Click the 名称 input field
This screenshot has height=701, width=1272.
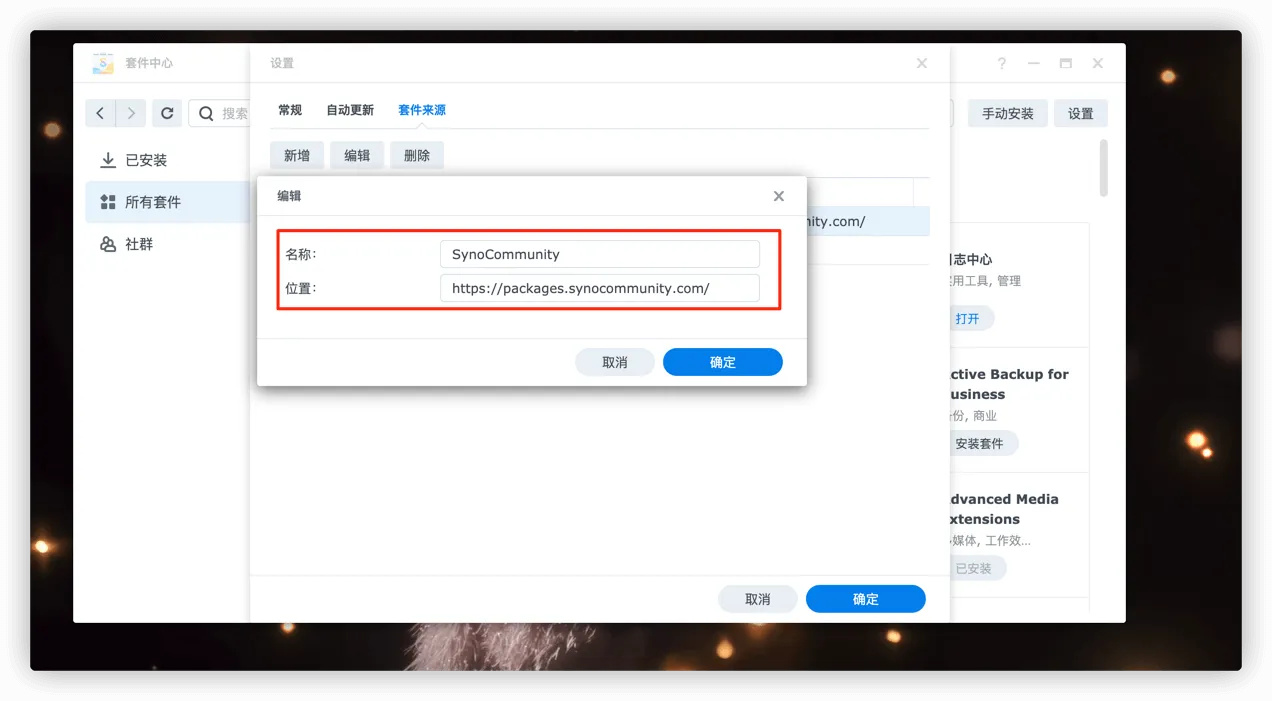point(600,254)
